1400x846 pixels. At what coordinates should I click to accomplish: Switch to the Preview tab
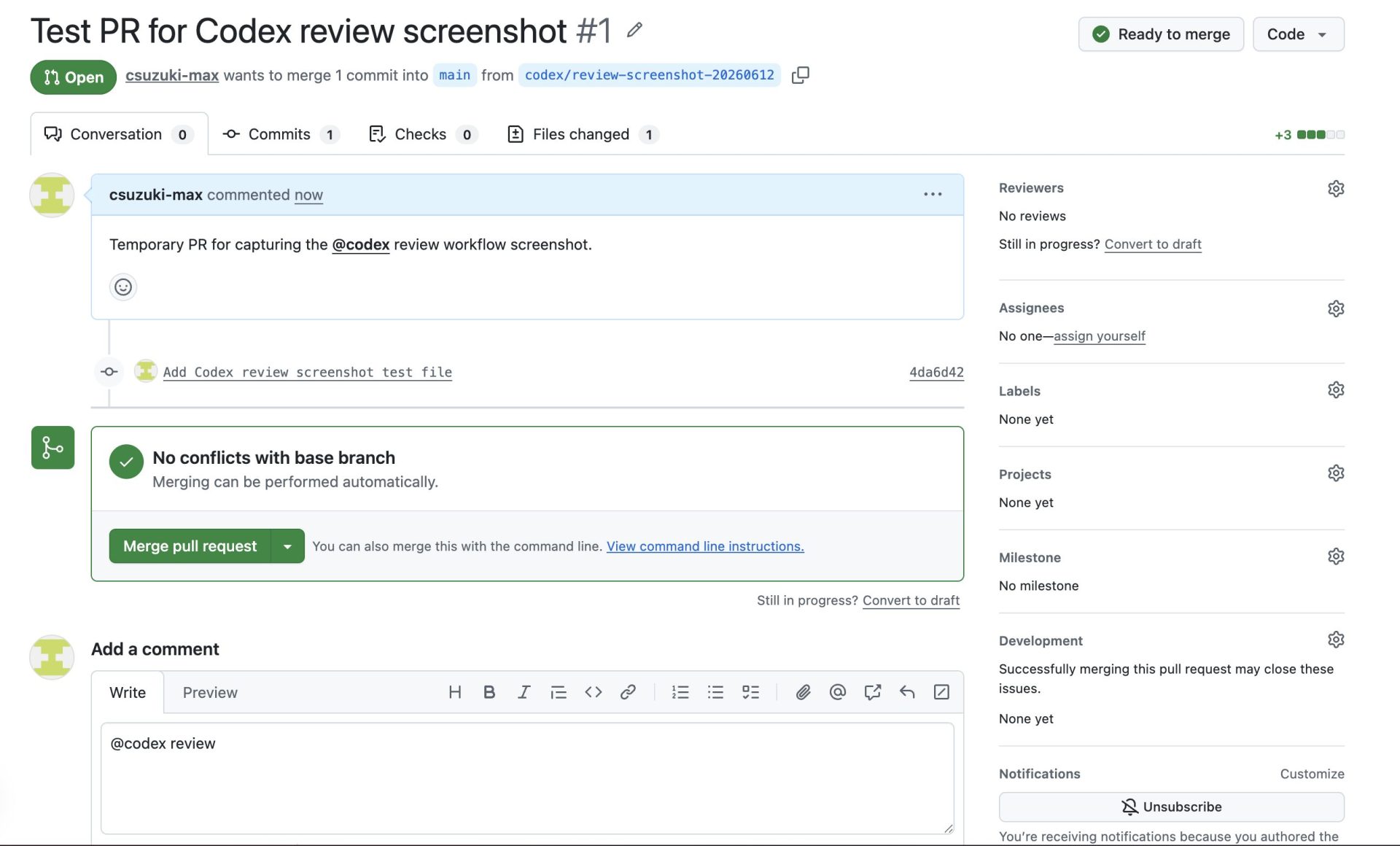(210, 693)
